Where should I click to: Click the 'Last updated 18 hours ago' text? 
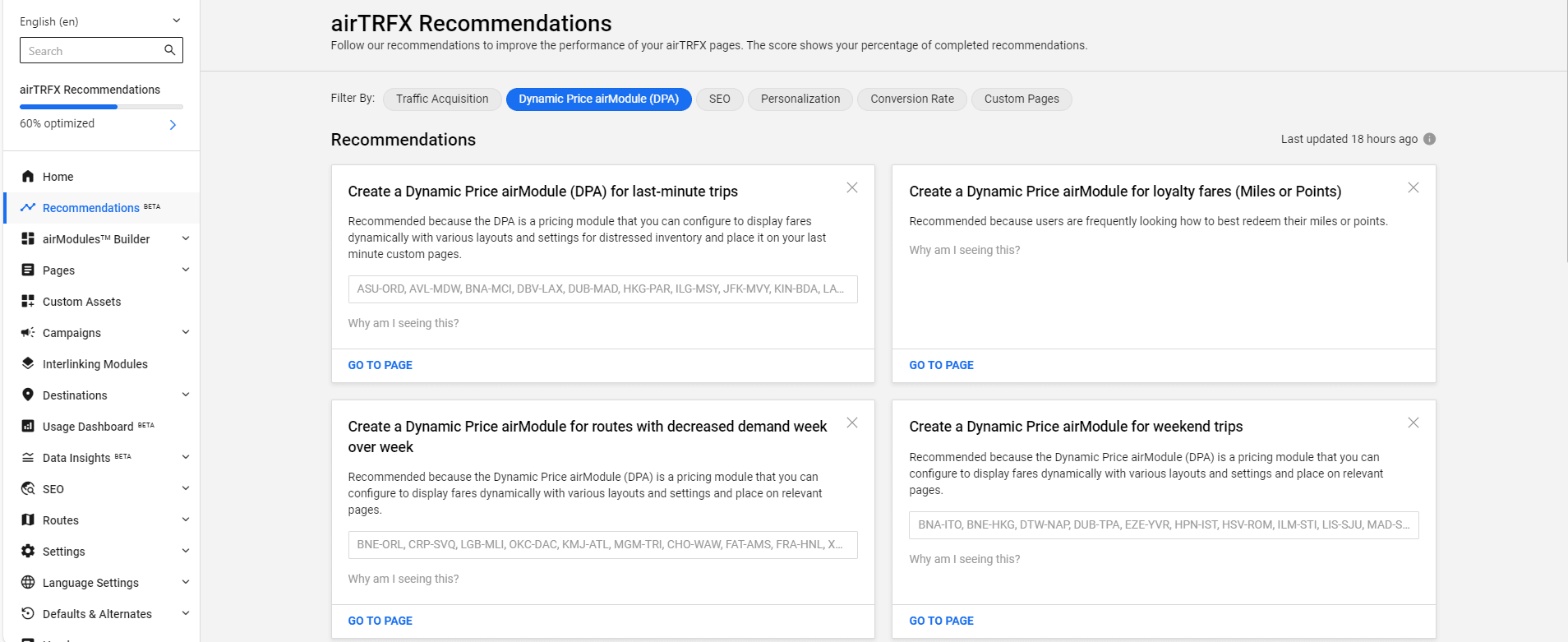[x=1349, y=139]
